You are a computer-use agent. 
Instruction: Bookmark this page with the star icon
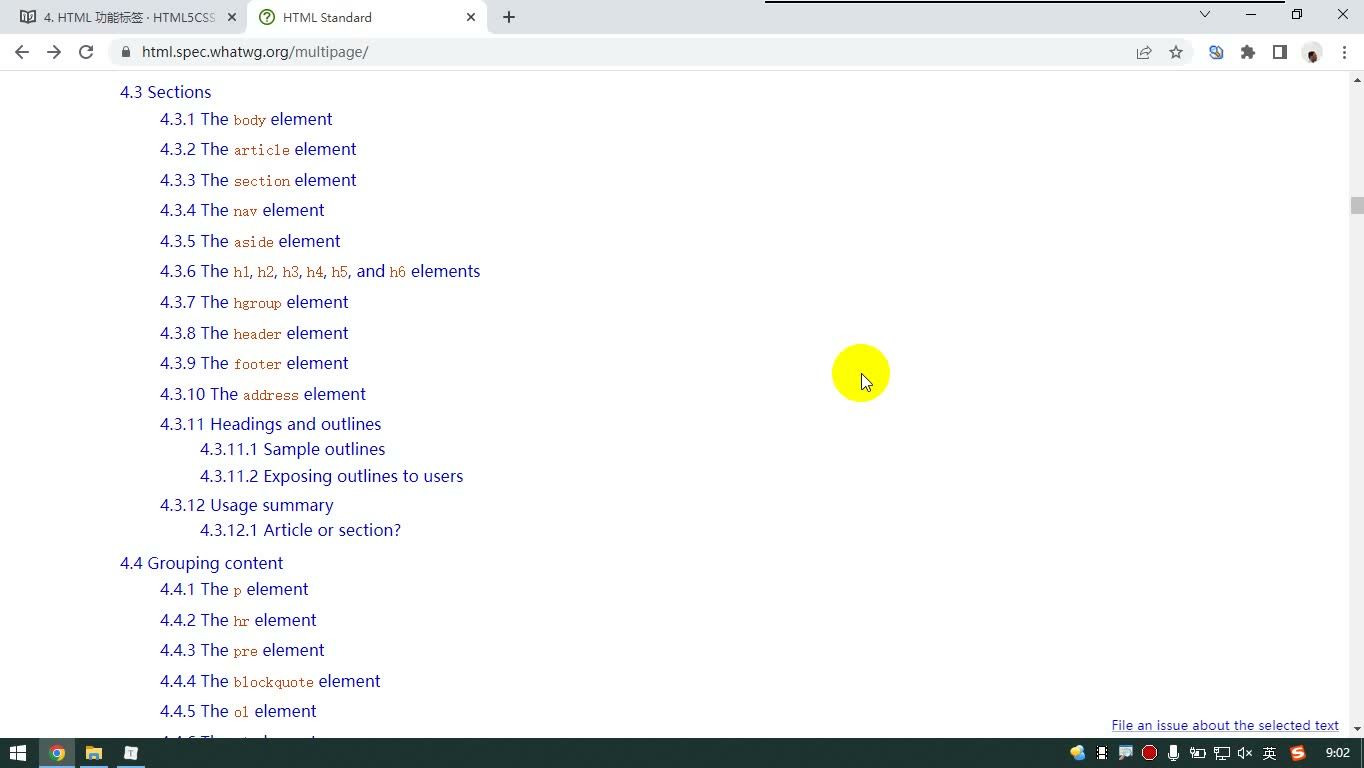tap(1176, 52)
